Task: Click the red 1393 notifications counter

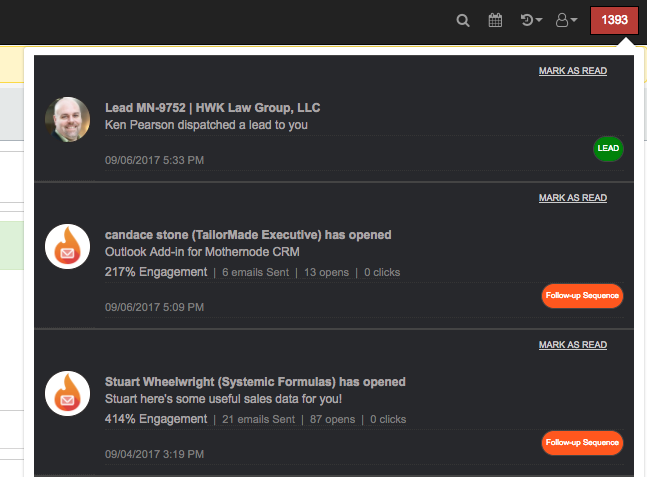Action: point(614,20)
